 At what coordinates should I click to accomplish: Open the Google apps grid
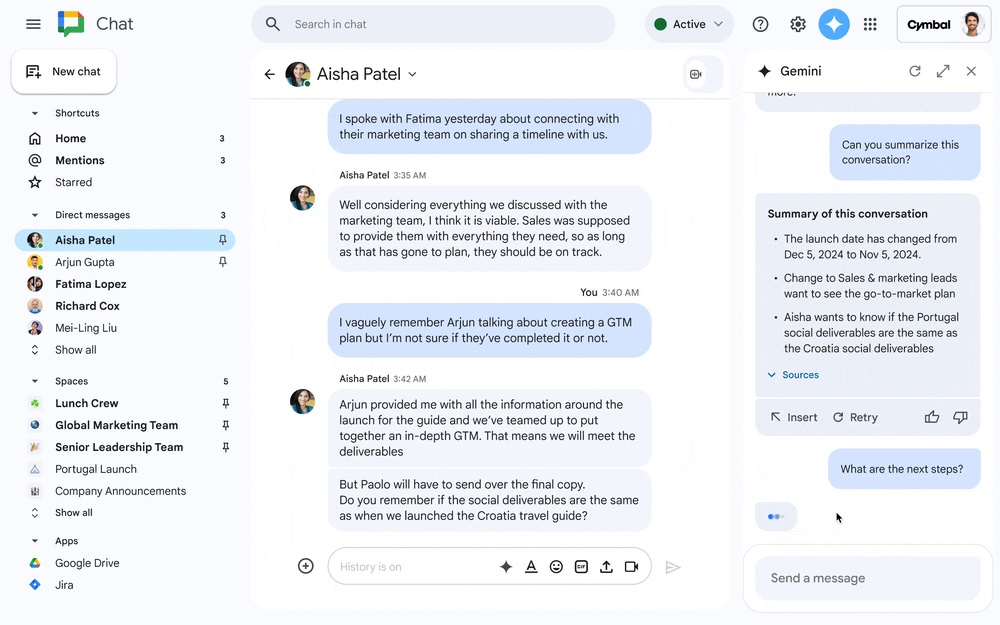tap(870, 25)
